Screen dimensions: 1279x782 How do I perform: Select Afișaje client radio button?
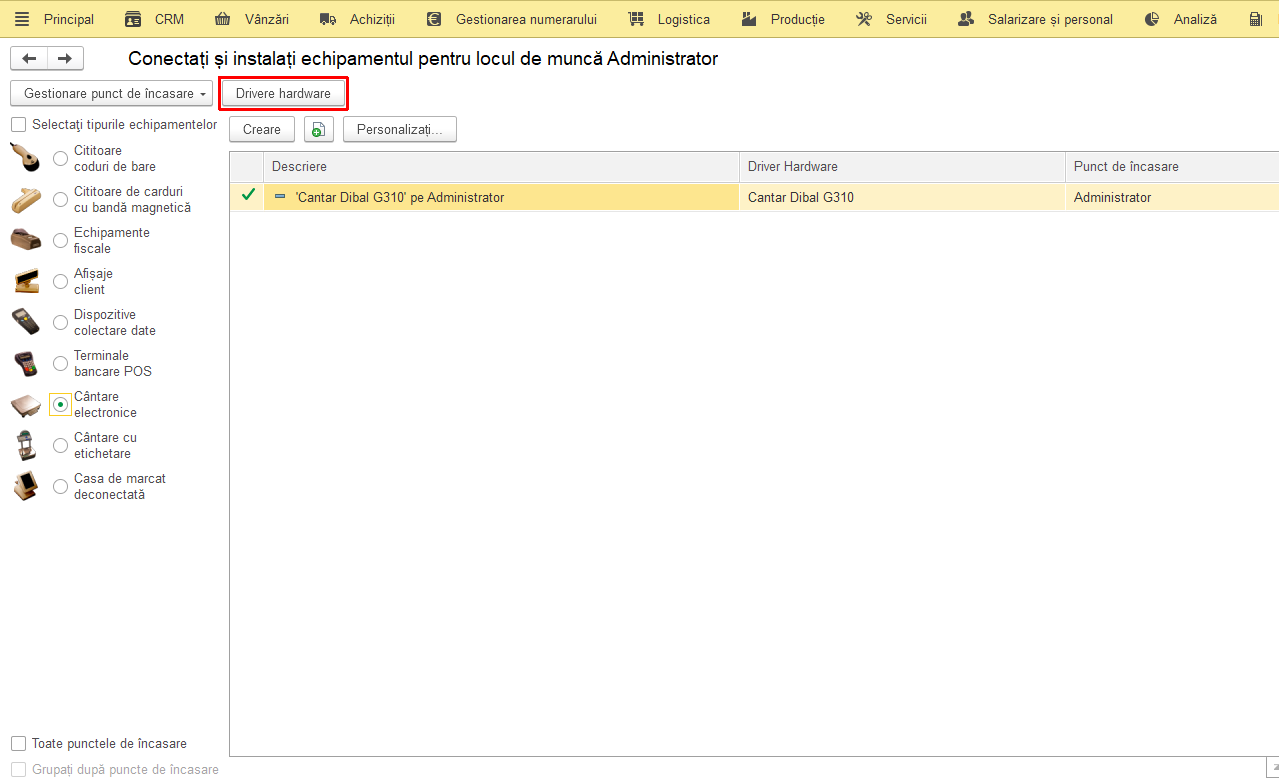tap(61, 281)
